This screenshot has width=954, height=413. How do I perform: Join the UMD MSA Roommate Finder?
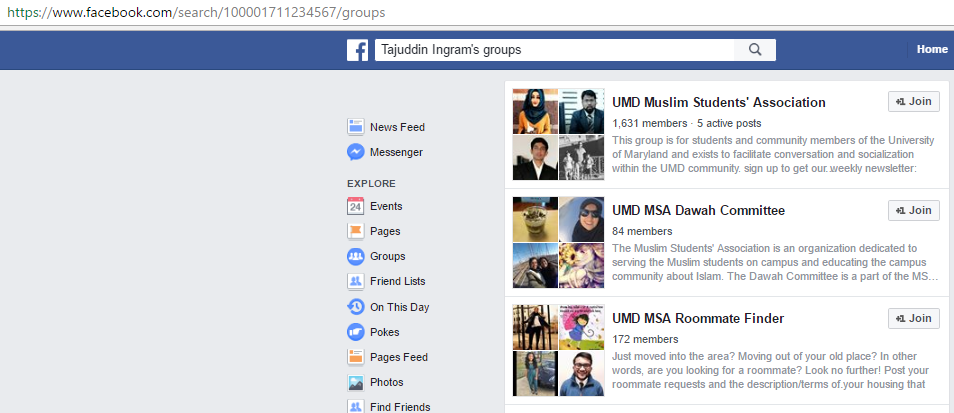click(913, 318)
